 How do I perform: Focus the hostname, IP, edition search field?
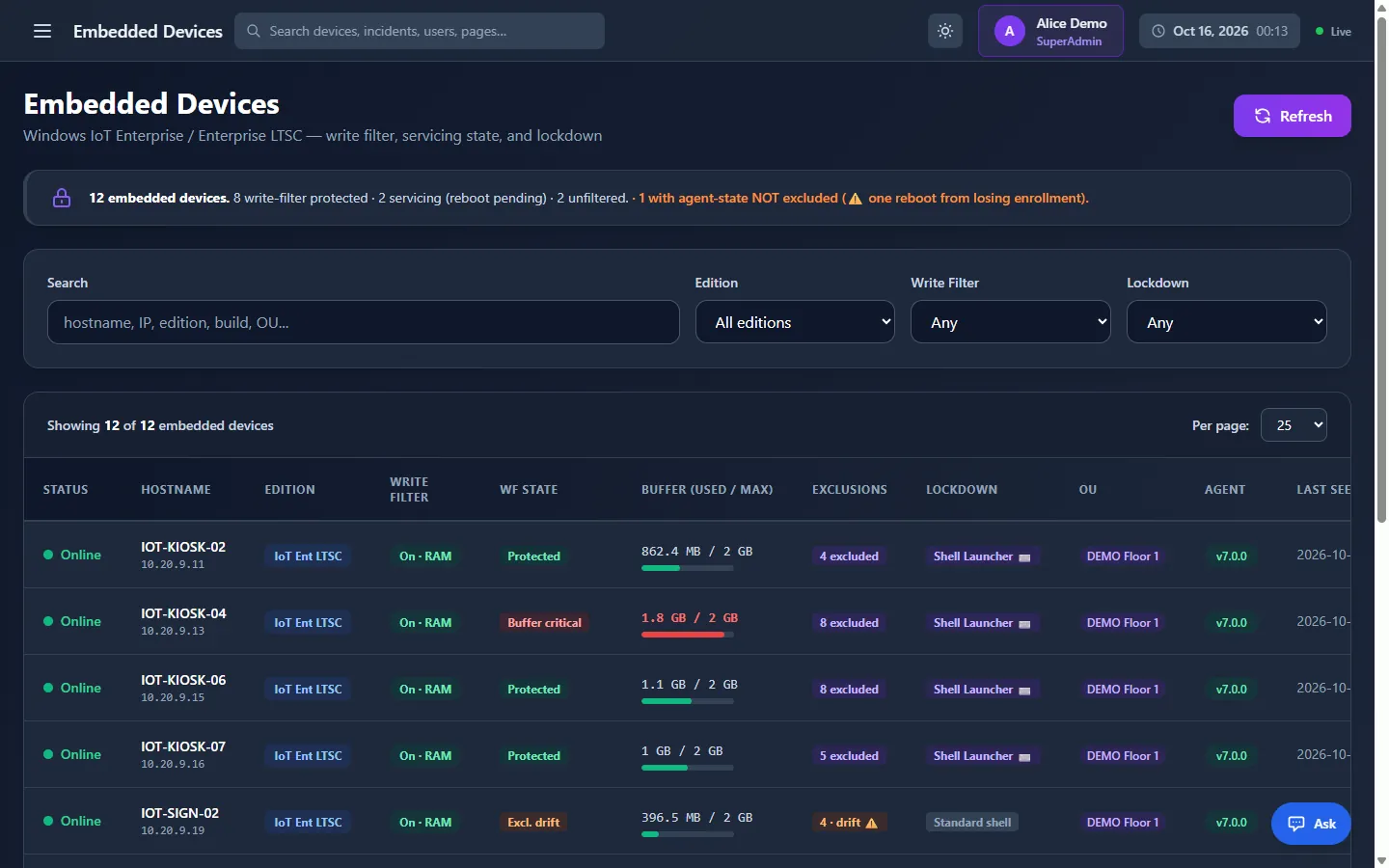point(363,322)
